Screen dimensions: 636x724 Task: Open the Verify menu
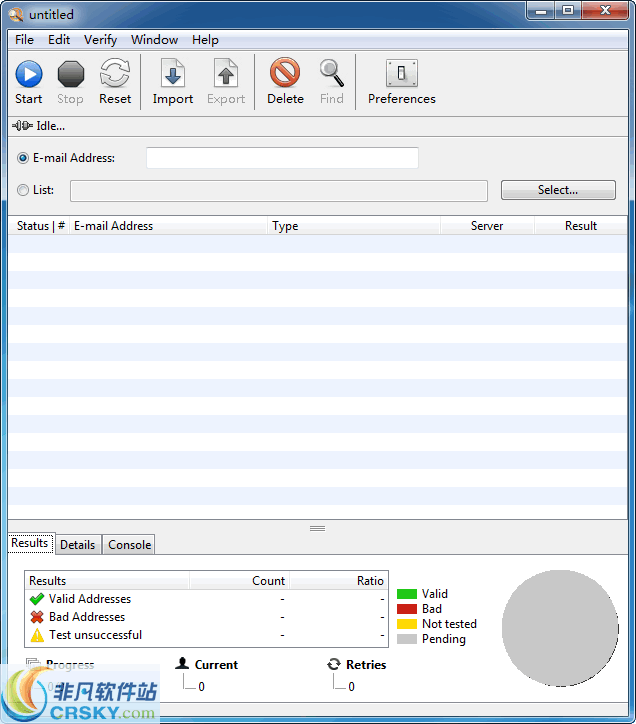click(x=100, y=40)
